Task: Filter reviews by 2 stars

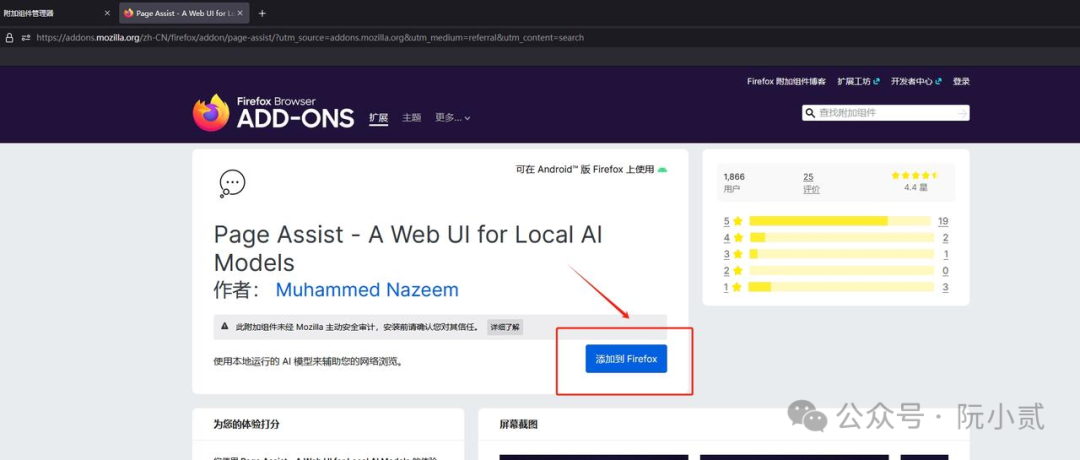Action: pos(733,271)
